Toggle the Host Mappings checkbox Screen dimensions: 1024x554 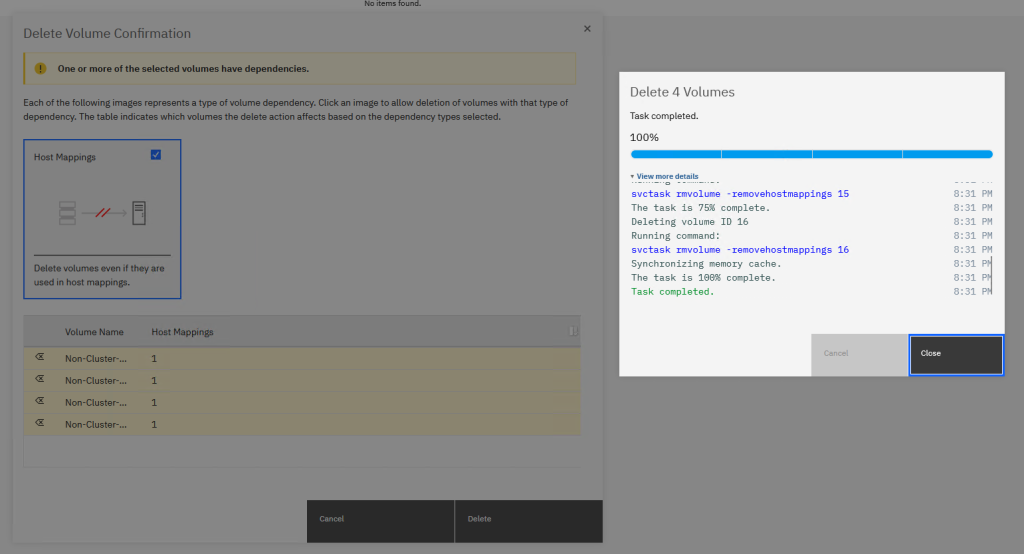pyautogui.click(x=155, y=155)
